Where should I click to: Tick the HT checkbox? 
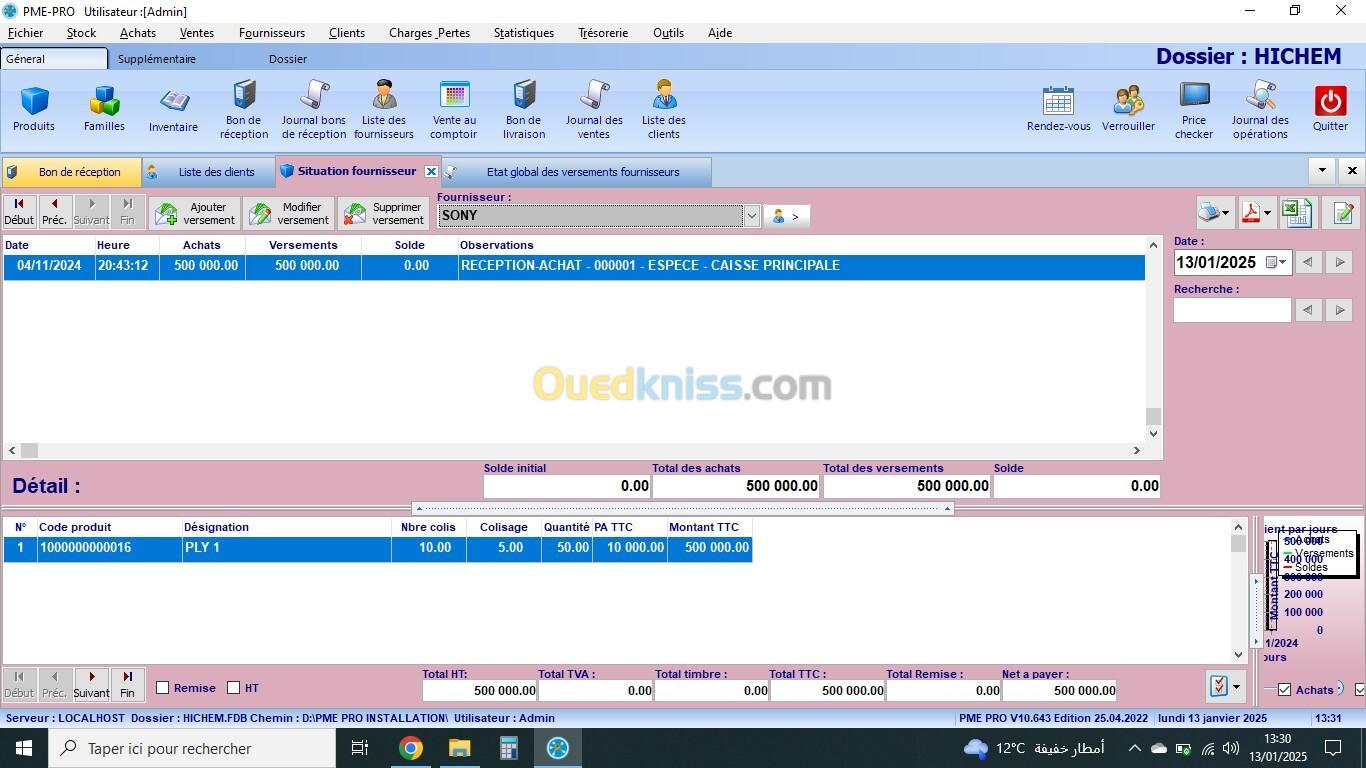pos(234,688)
